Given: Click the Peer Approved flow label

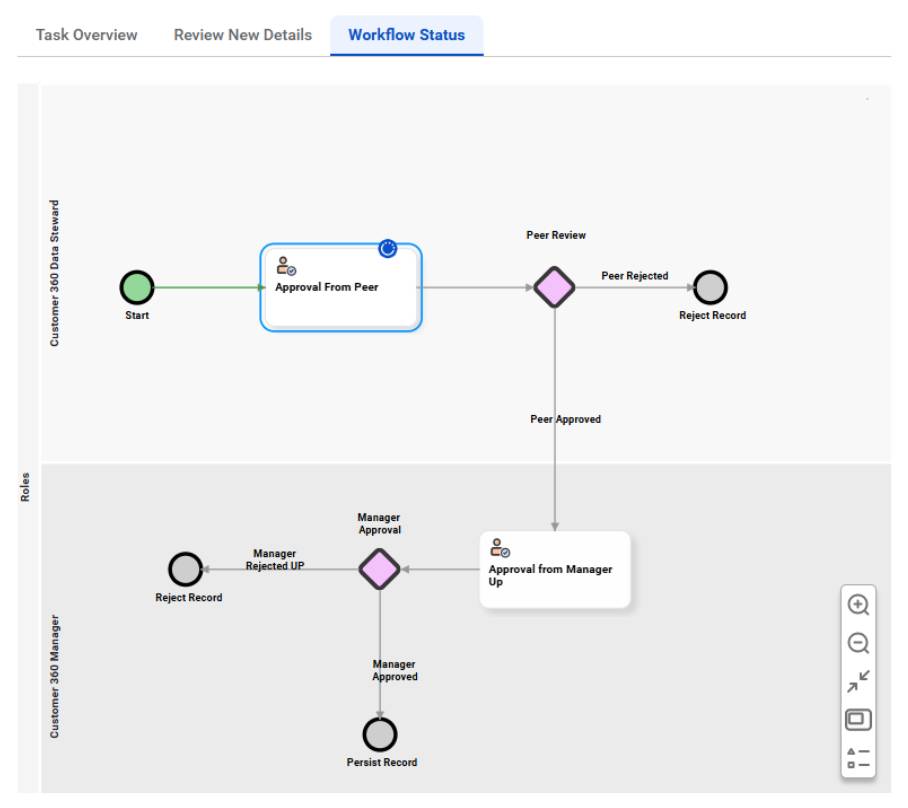Looking at the screenshot, I should [x=565, y=419].
